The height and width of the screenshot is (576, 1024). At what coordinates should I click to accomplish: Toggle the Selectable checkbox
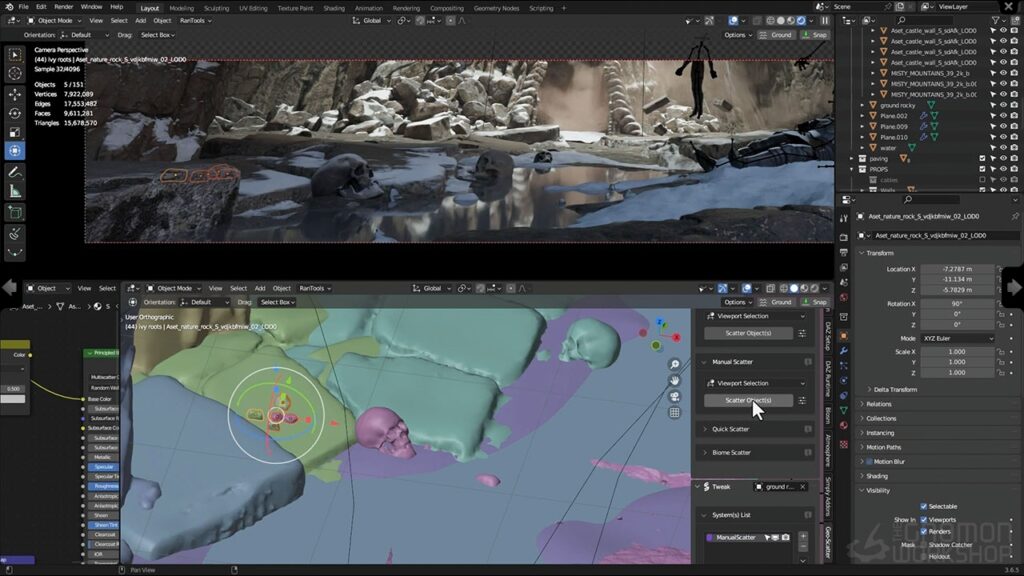click(x=923, y=506)
